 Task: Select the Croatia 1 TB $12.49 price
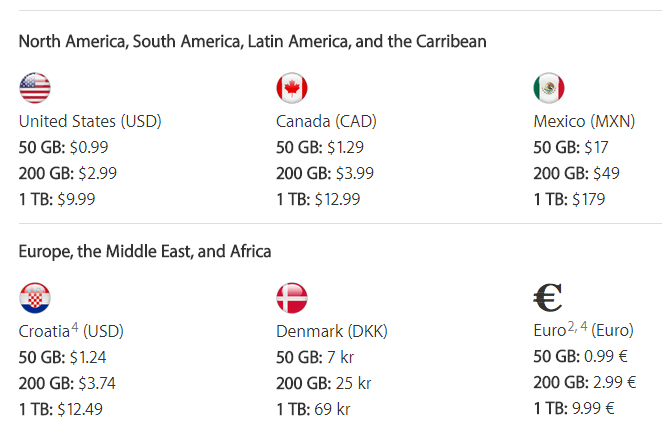tap(60, 409)
